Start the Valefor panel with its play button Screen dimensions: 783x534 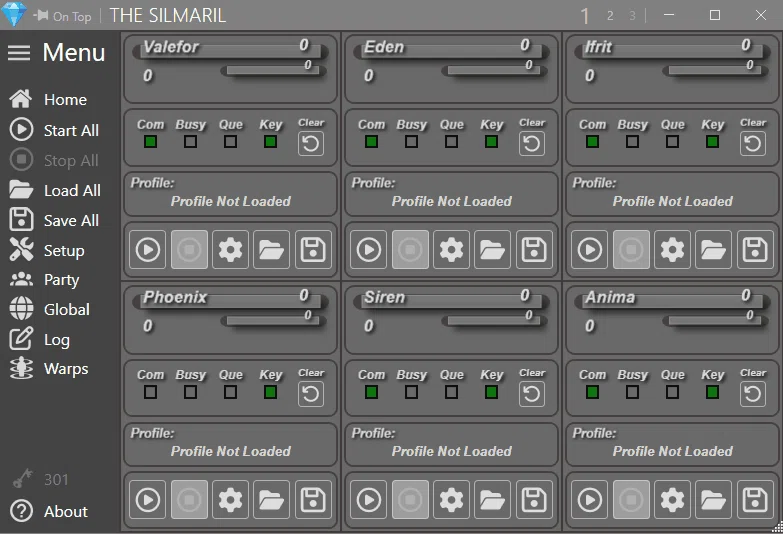coord(148,249)
